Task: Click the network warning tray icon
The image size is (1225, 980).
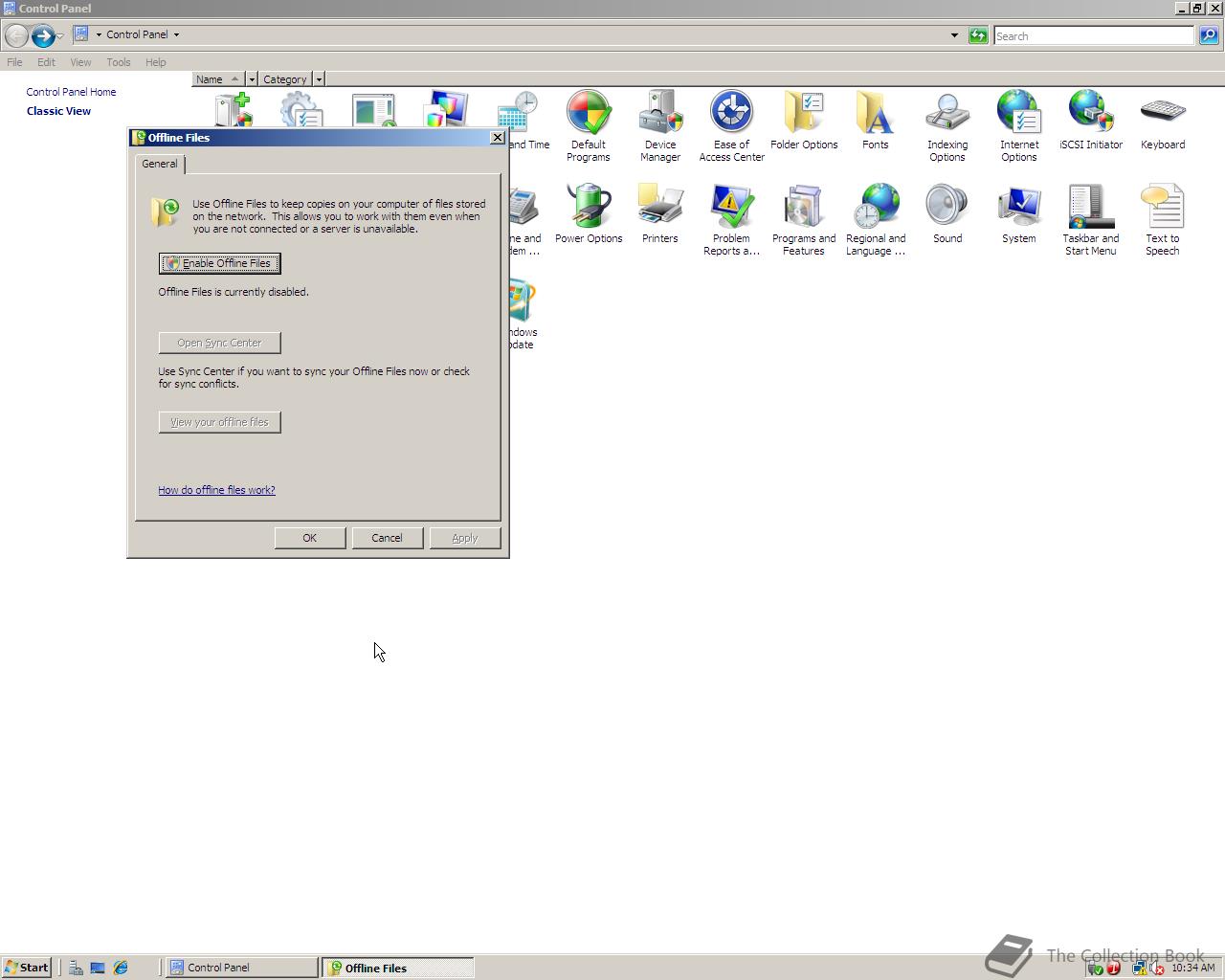Action: [x=1140, y=968]
